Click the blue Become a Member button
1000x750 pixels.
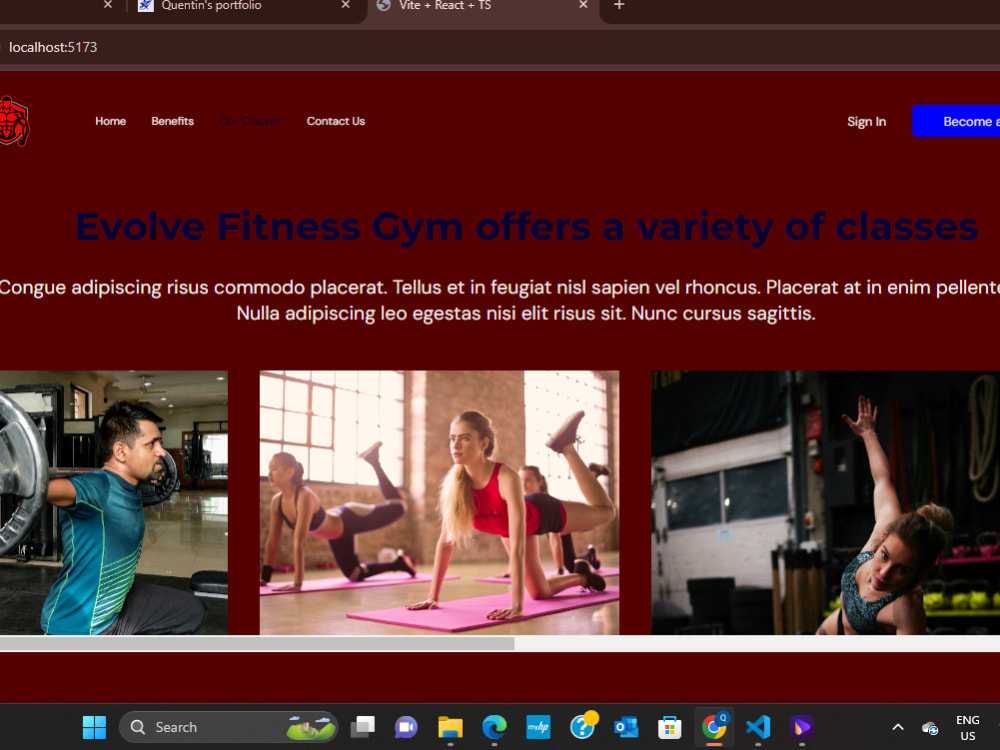click(956, 121)
